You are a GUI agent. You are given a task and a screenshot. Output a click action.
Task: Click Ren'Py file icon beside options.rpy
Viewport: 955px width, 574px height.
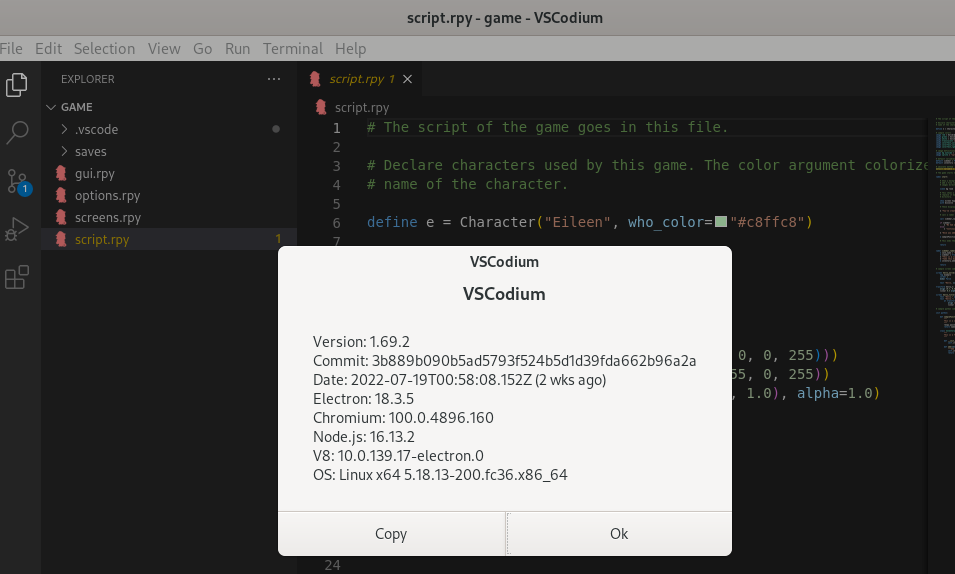(61, 196)
